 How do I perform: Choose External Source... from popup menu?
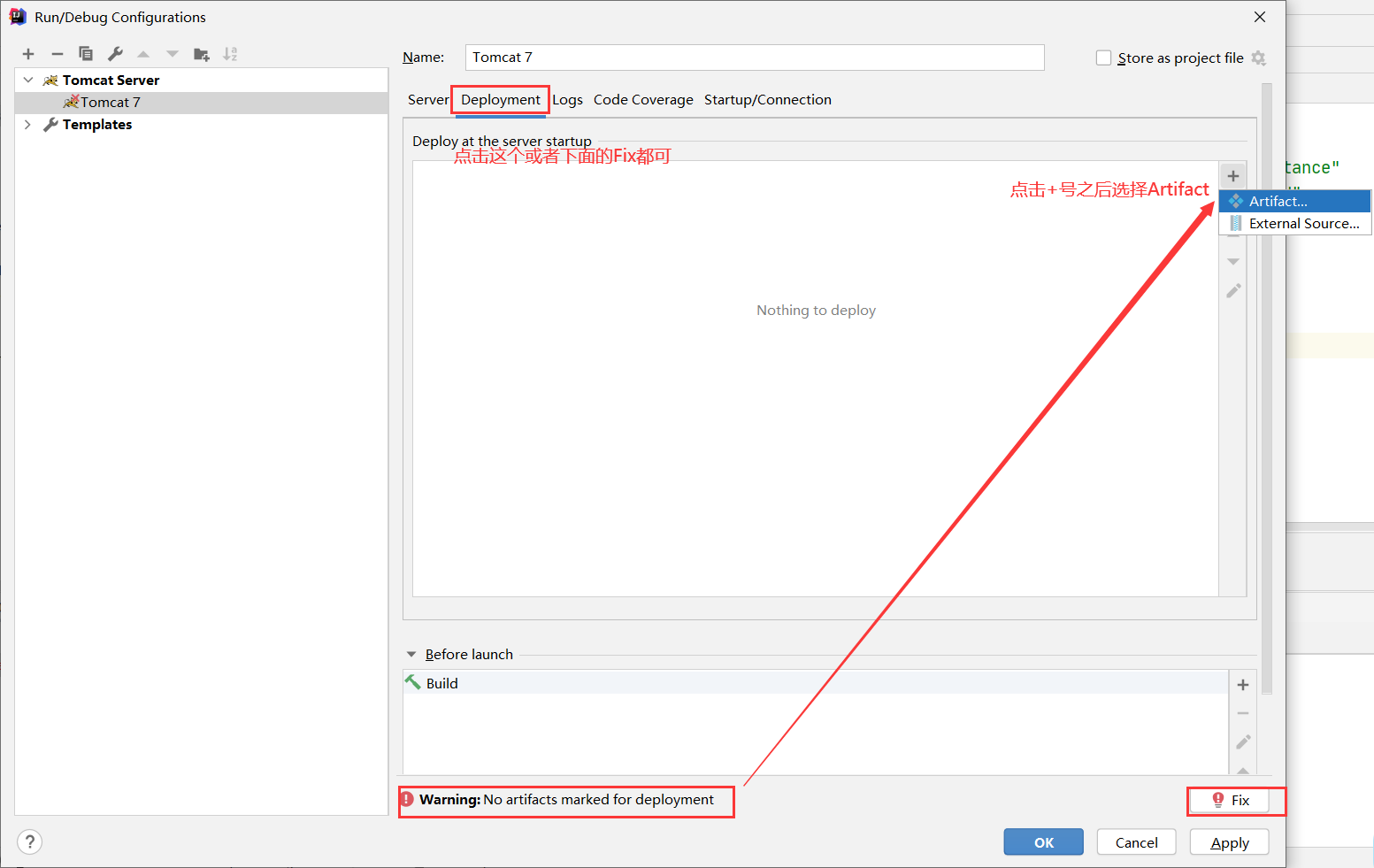pyautogui.click(x=1295, y=223)
